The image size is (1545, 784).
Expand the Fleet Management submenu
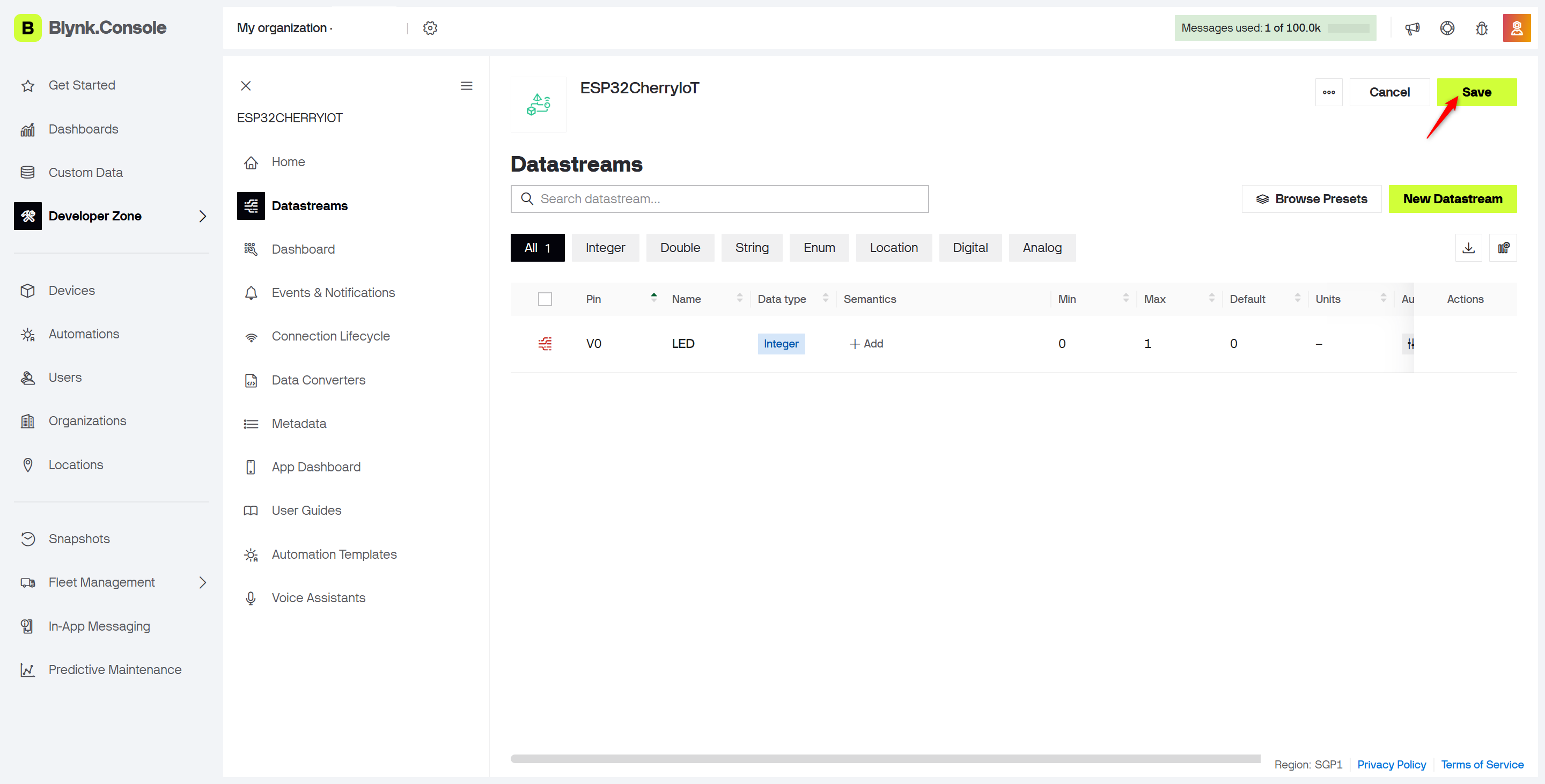(203, 582)
